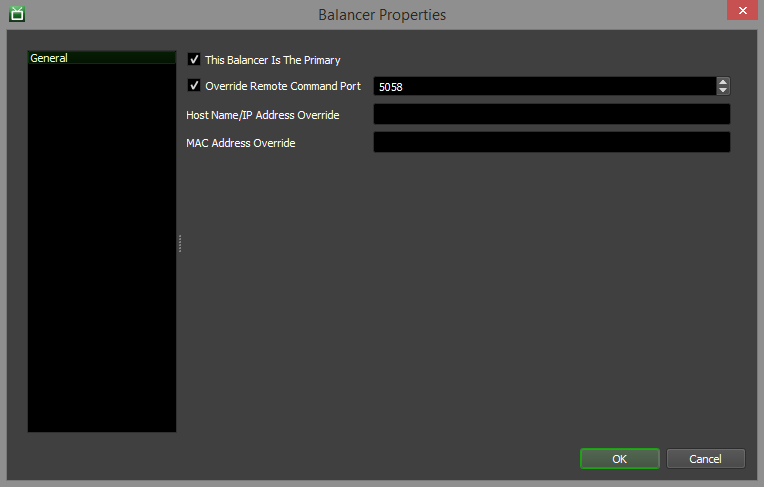764x487 pixels.
Task: Focus the Host Name/IP Address Override field
Action: tap(551, 114)
